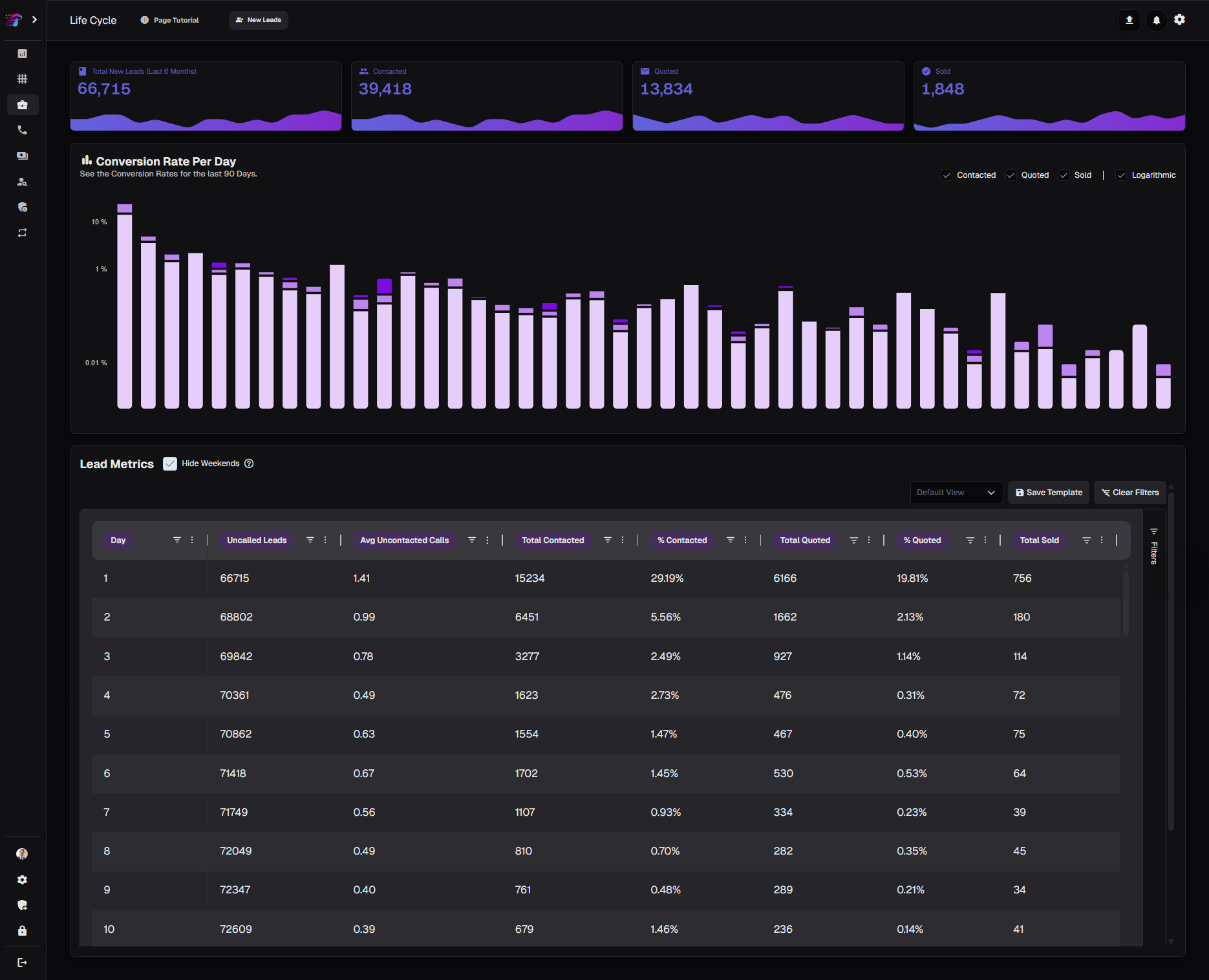1209x980 pixels.
Task: Open the lock icon in sidebar
Action: tap(23, 931)
